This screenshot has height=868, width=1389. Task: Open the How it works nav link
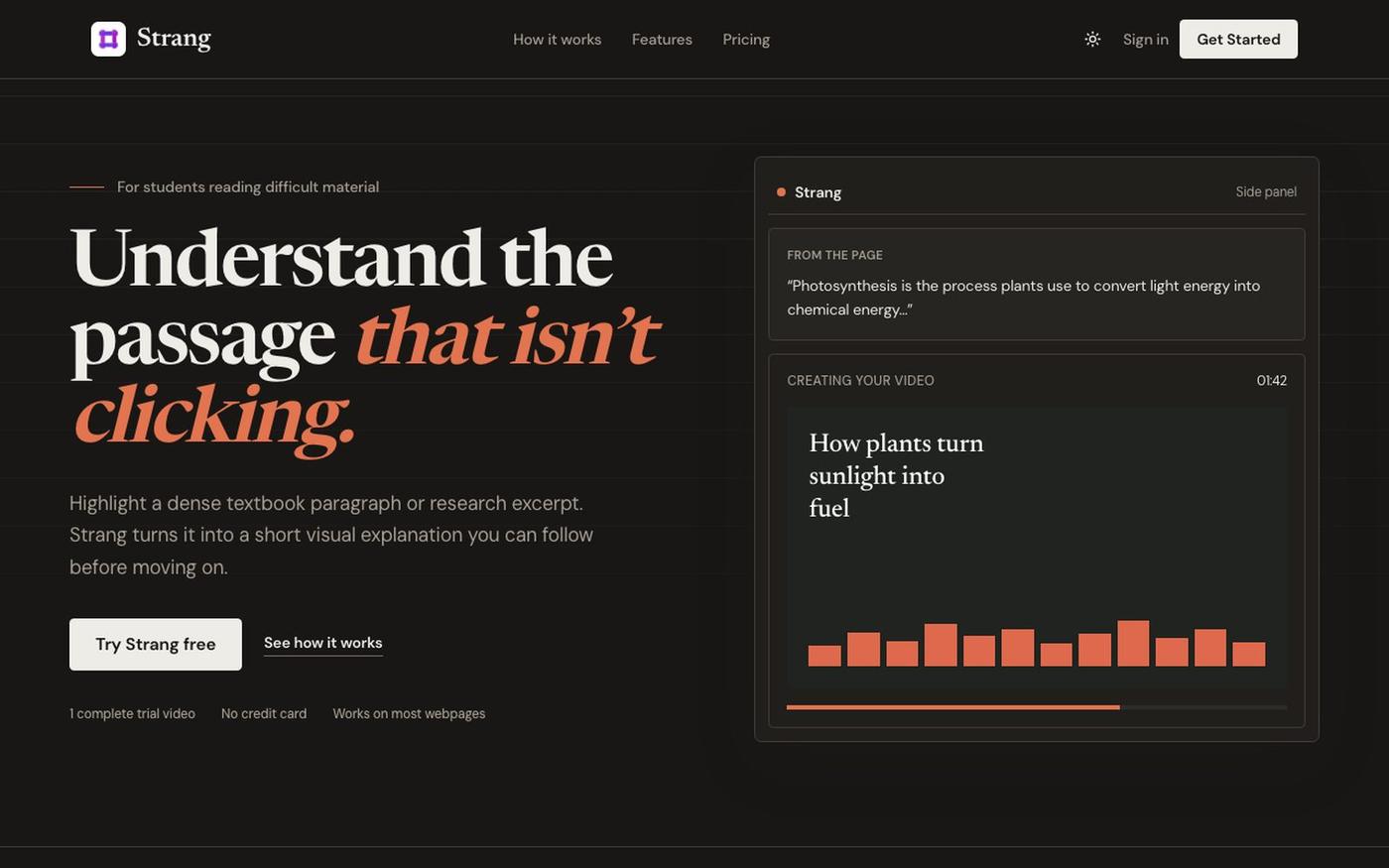[x=557, y=40]
